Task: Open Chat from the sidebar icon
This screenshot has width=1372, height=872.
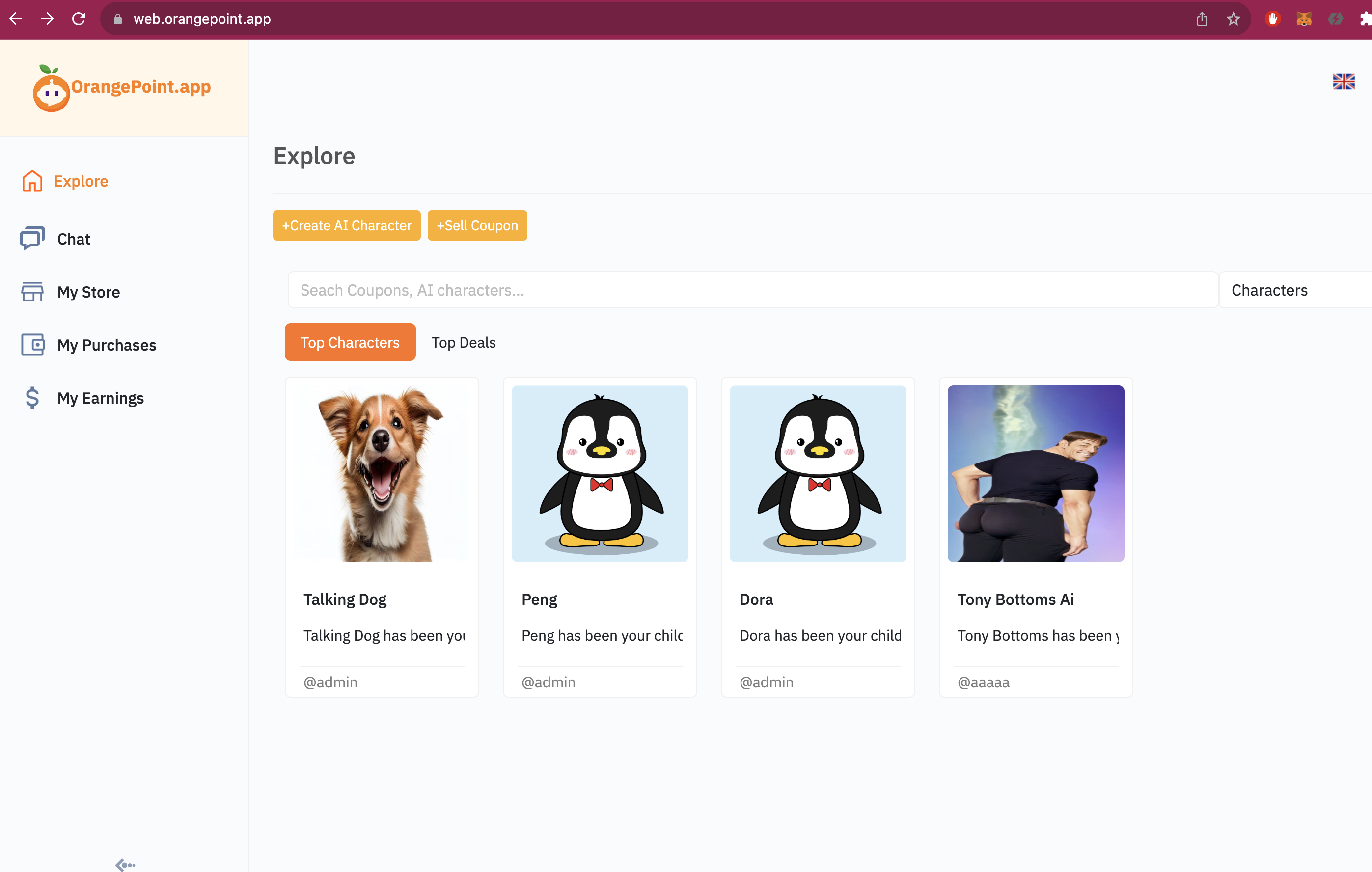Action: 32,238
